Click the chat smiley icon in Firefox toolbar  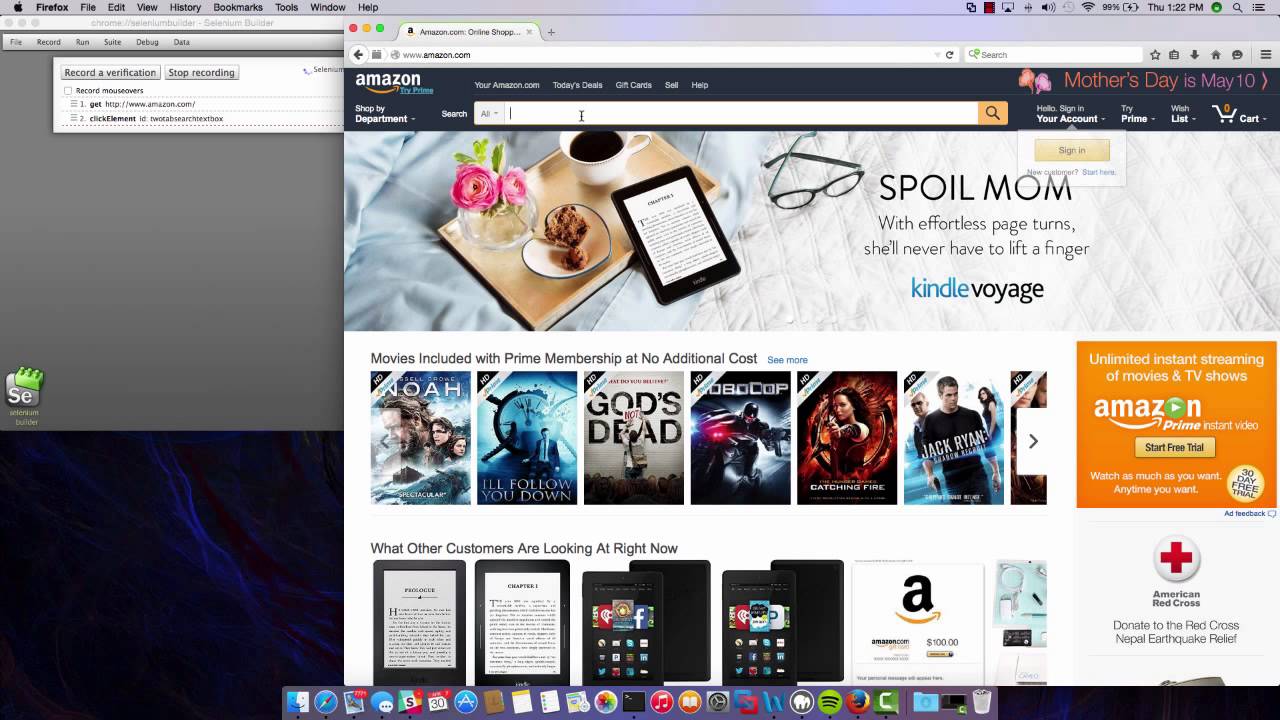pyautogui.click(x=1237, y=55)
